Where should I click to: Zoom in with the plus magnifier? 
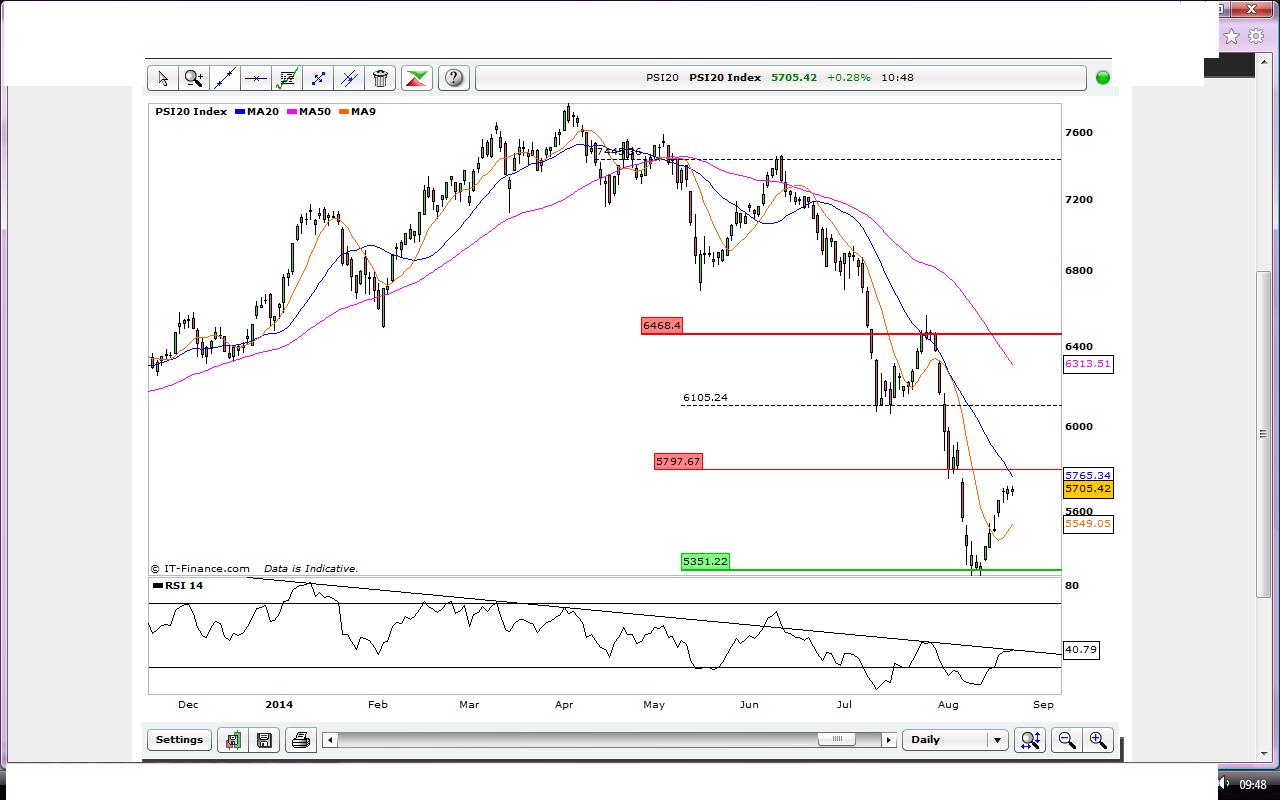click(x=1098, y=740)
